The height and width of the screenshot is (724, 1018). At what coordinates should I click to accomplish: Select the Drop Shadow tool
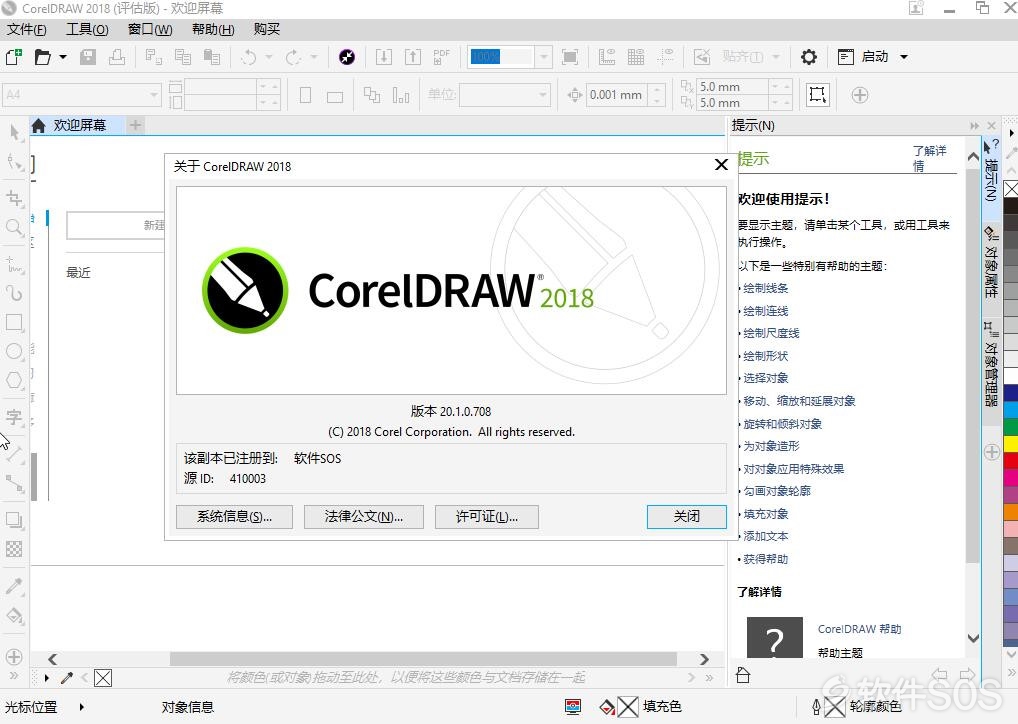click(14, 520)
